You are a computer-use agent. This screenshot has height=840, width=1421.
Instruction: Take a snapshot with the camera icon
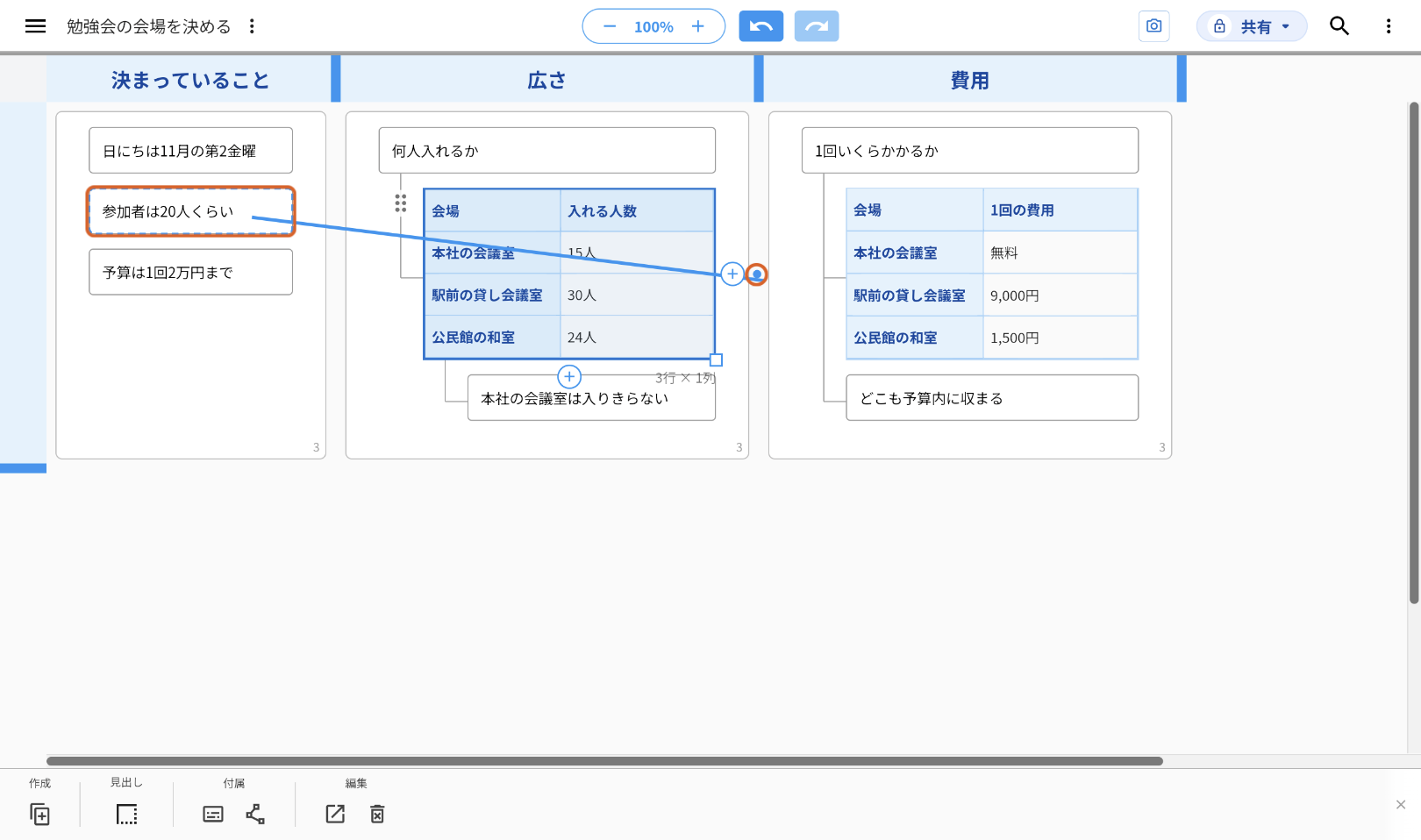(1153, 26)
